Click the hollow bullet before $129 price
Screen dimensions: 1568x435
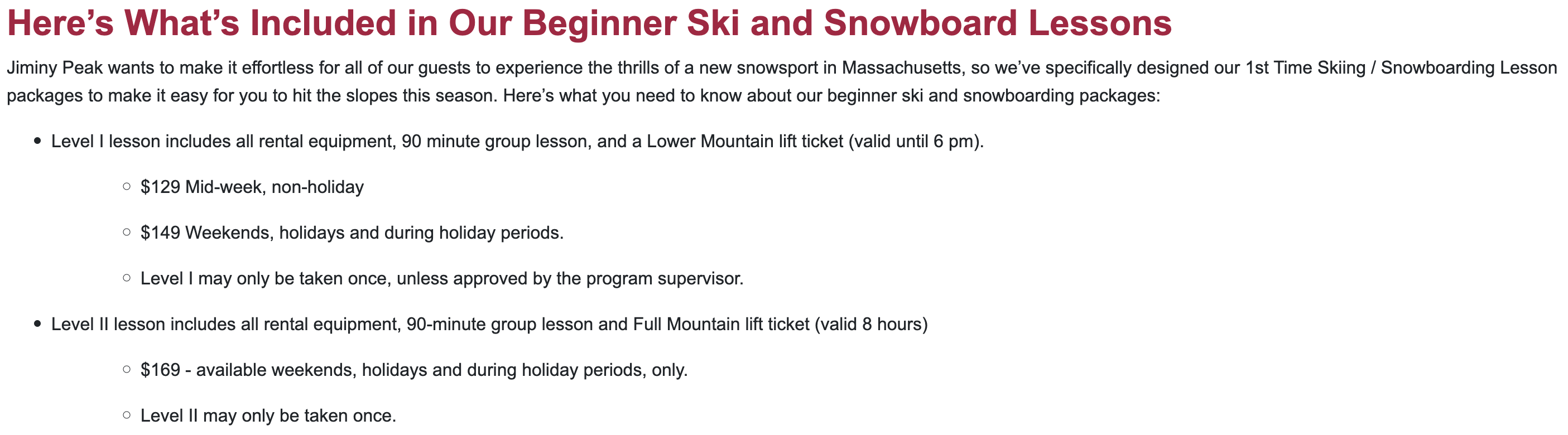point(127,187)
